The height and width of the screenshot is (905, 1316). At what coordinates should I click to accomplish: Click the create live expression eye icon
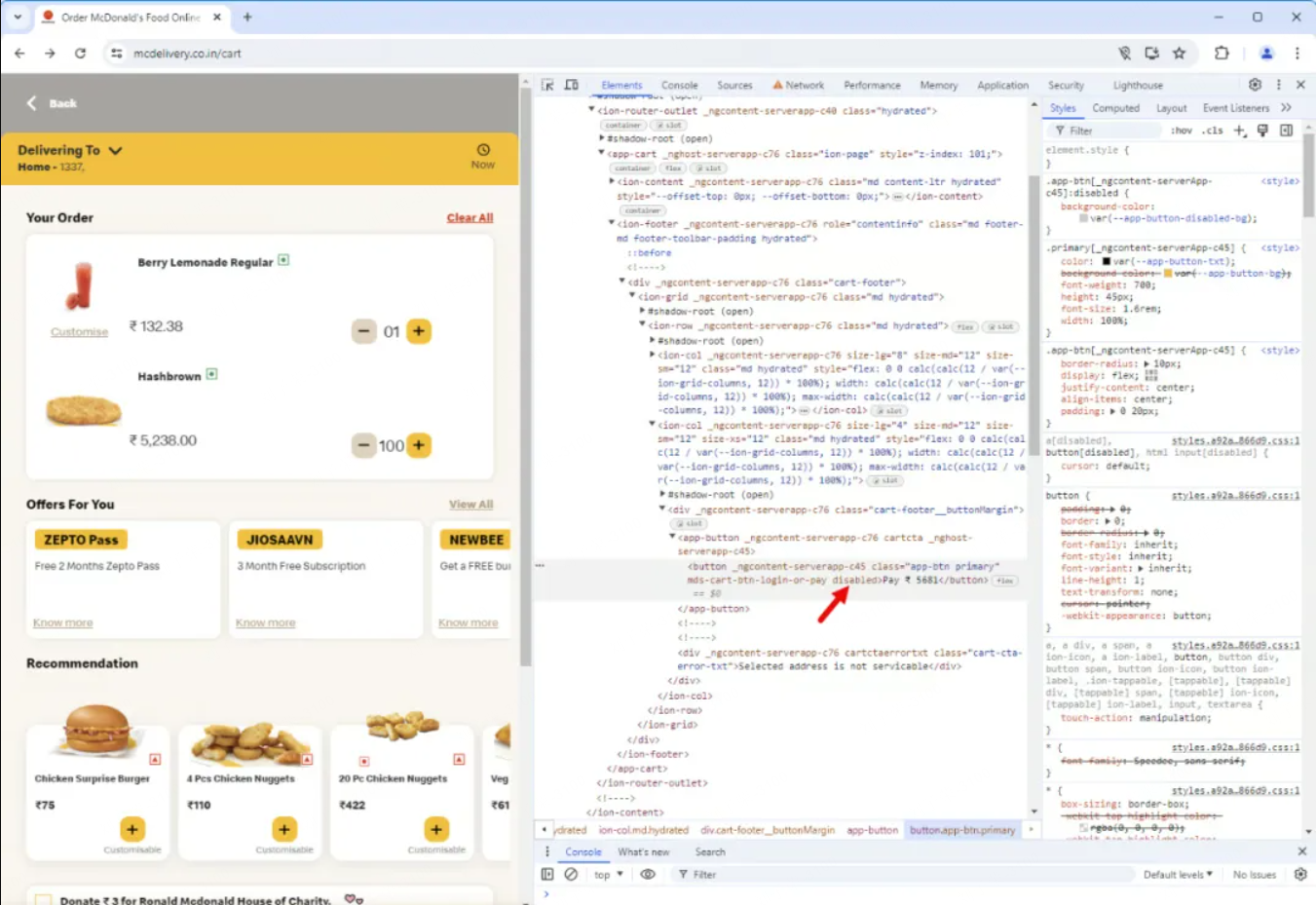coord(648,875)
